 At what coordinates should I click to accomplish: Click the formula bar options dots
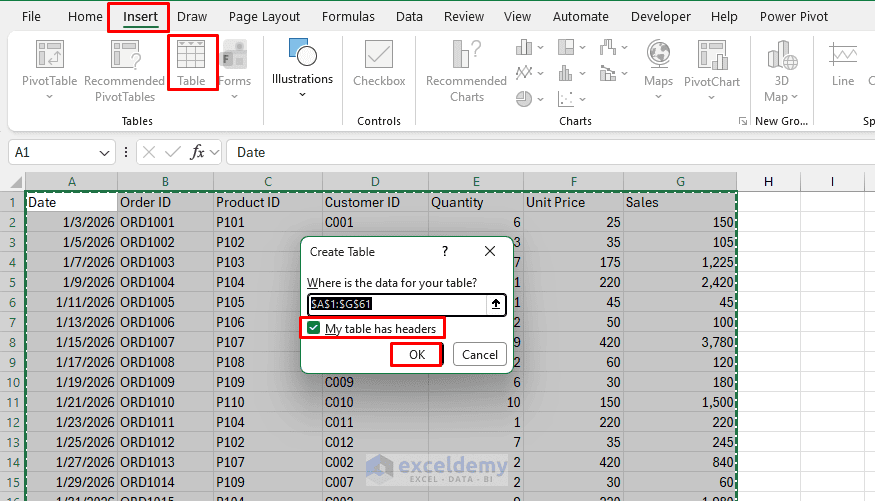[126, 152]
